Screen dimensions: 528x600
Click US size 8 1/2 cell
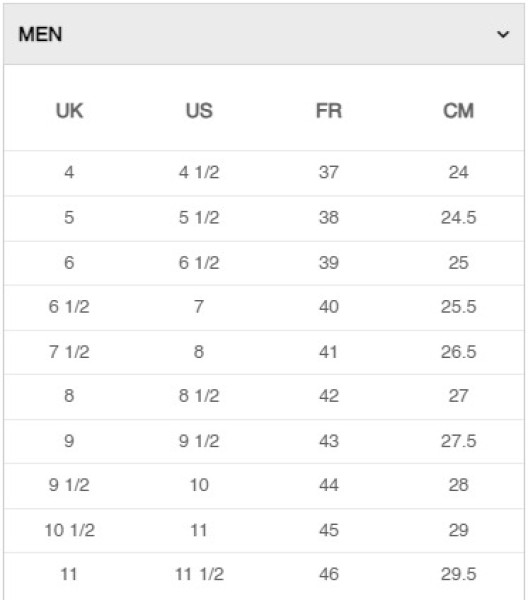pos(199,396)
